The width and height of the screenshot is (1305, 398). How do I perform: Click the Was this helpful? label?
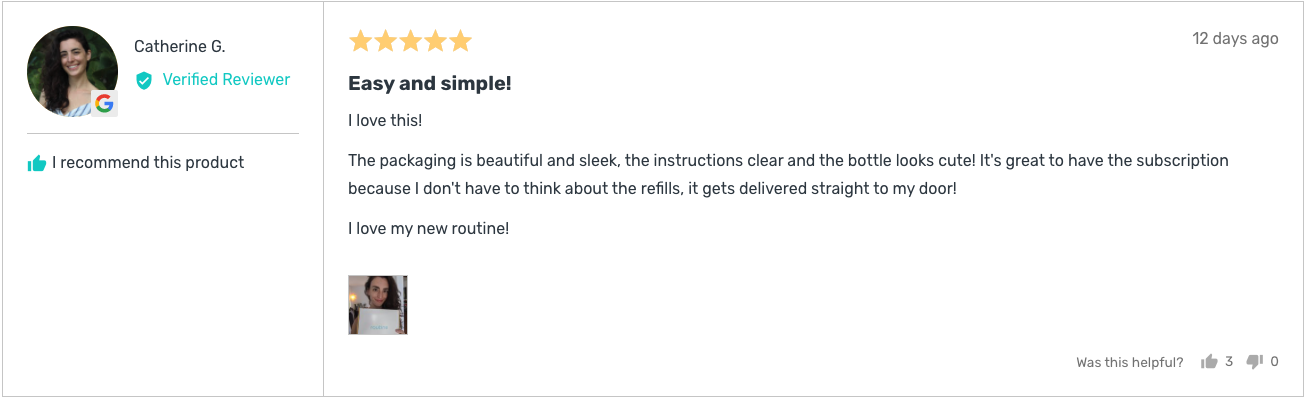click(x=1130, y=363)
